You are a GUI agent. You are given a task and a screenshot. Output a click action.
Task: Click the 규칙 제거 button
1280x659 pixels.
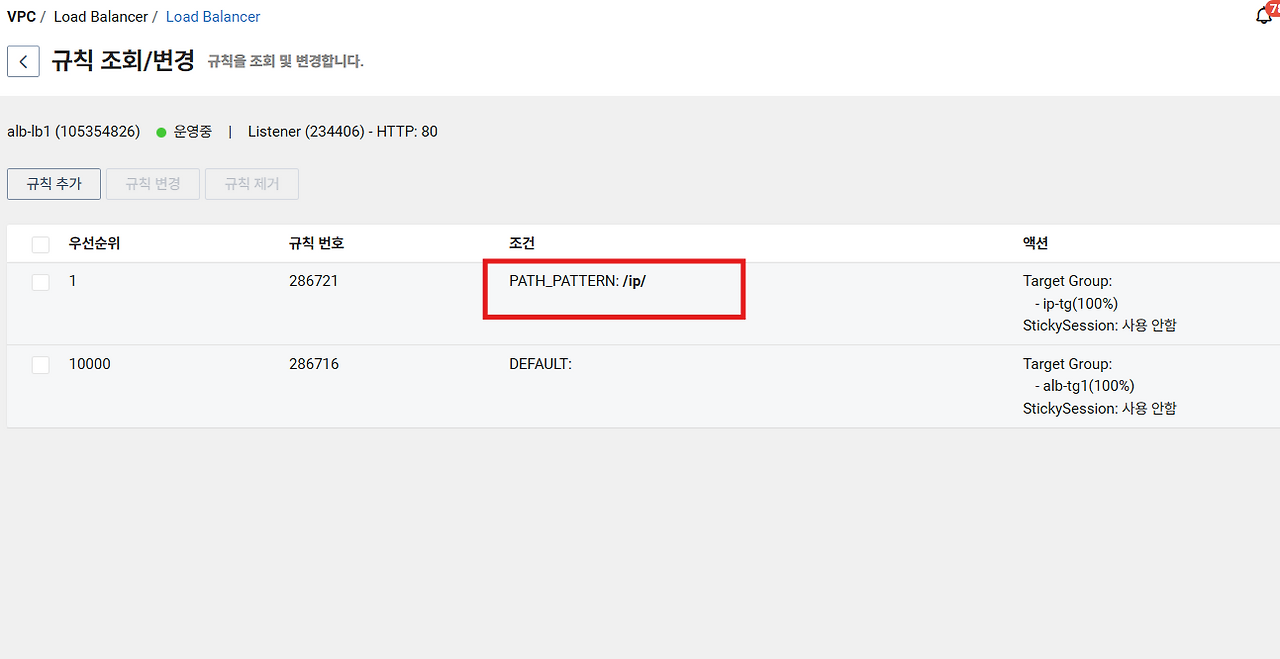(x=252, y=184)
